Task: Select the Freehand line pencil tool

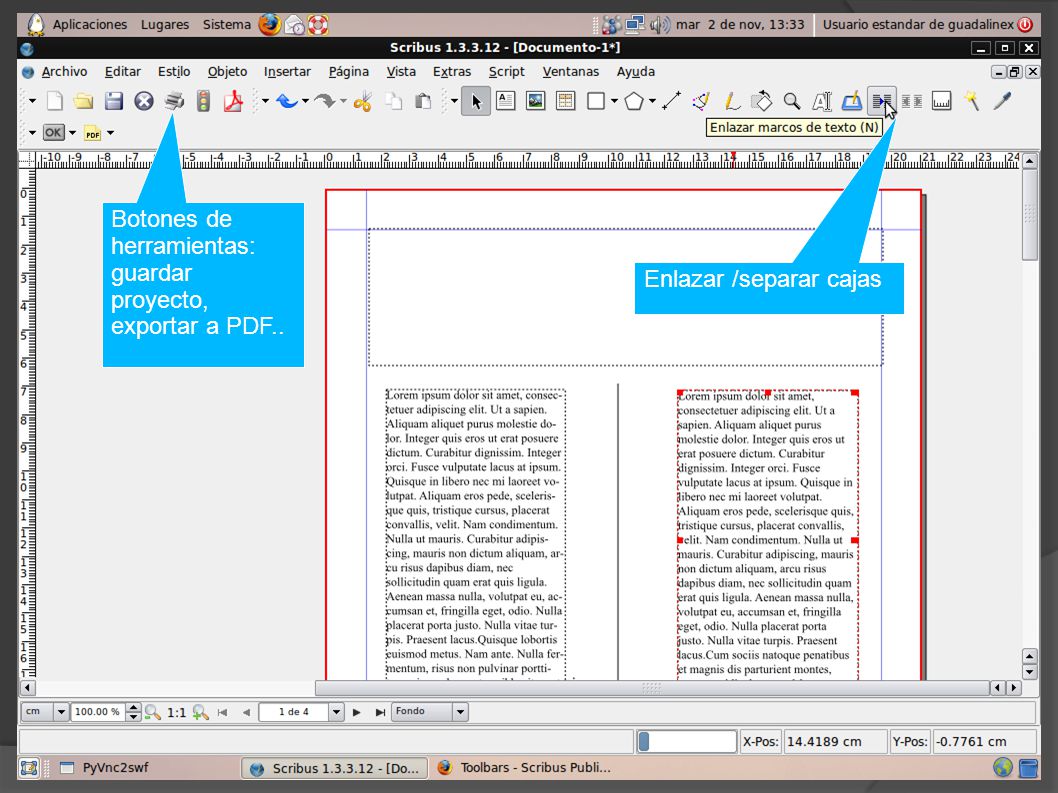Action: coord(731,101)
